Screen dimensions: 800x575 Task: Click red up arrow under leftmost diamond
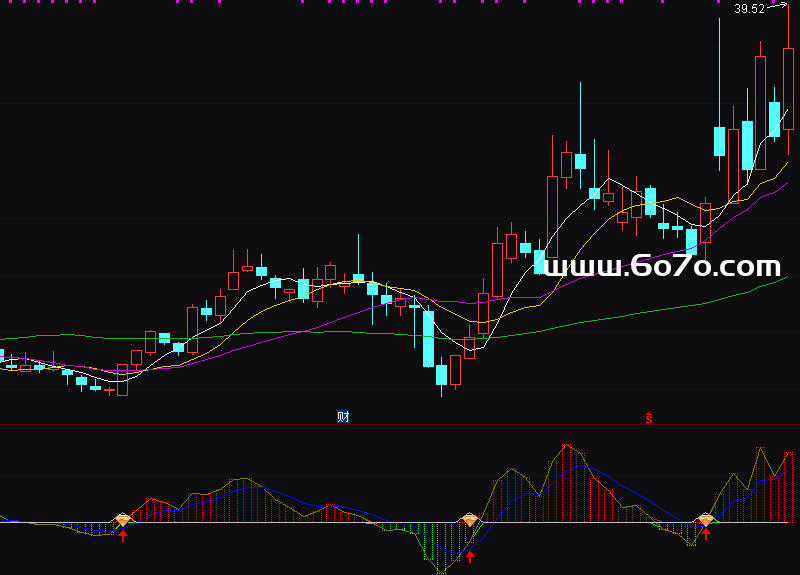click(x=123, y=537)
